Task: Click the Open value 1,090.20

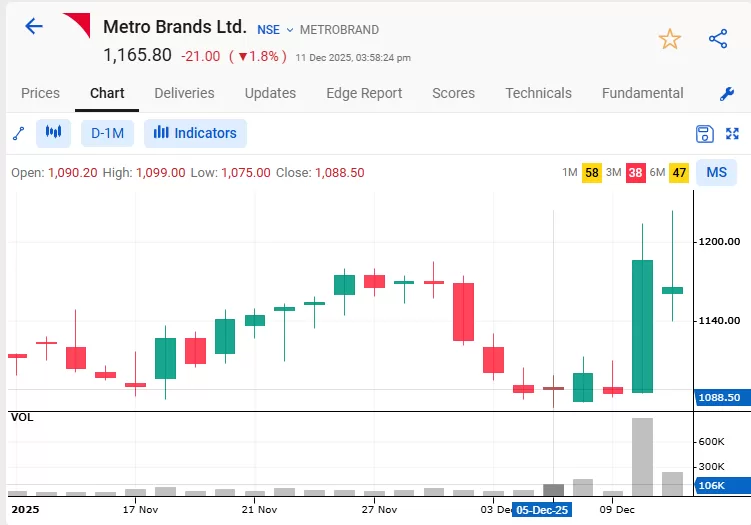Action: (x=73, y=172)
